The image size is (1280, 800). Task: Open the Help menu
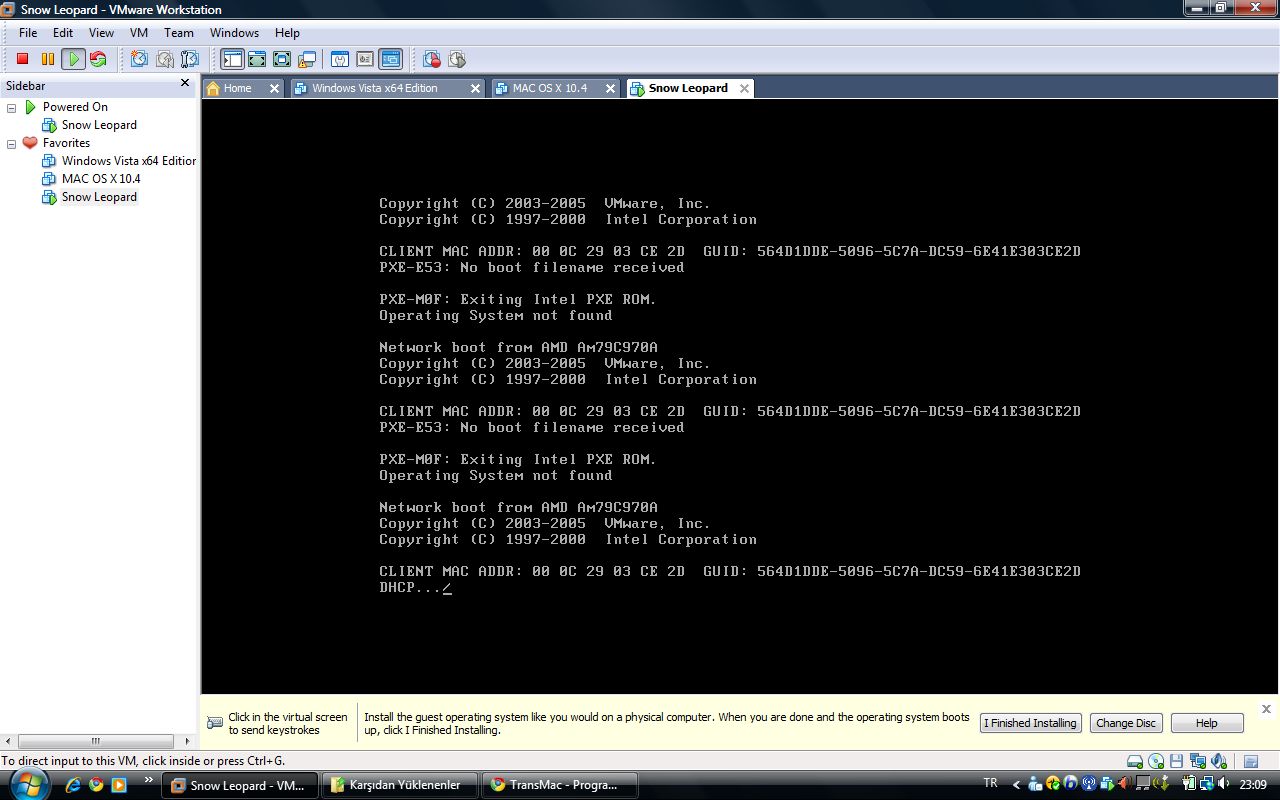click(287, 32)
